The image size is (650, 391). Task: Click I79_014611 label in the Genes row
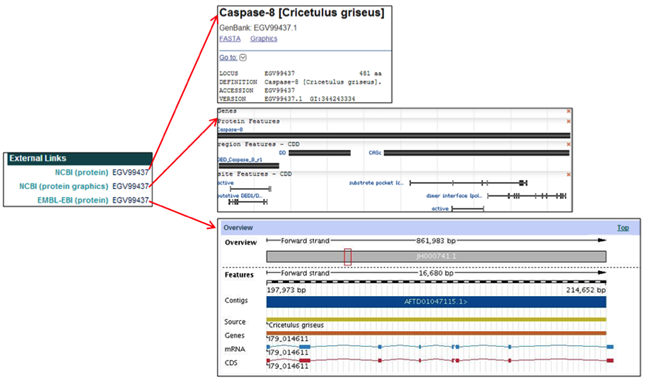(x=288, y=339)
